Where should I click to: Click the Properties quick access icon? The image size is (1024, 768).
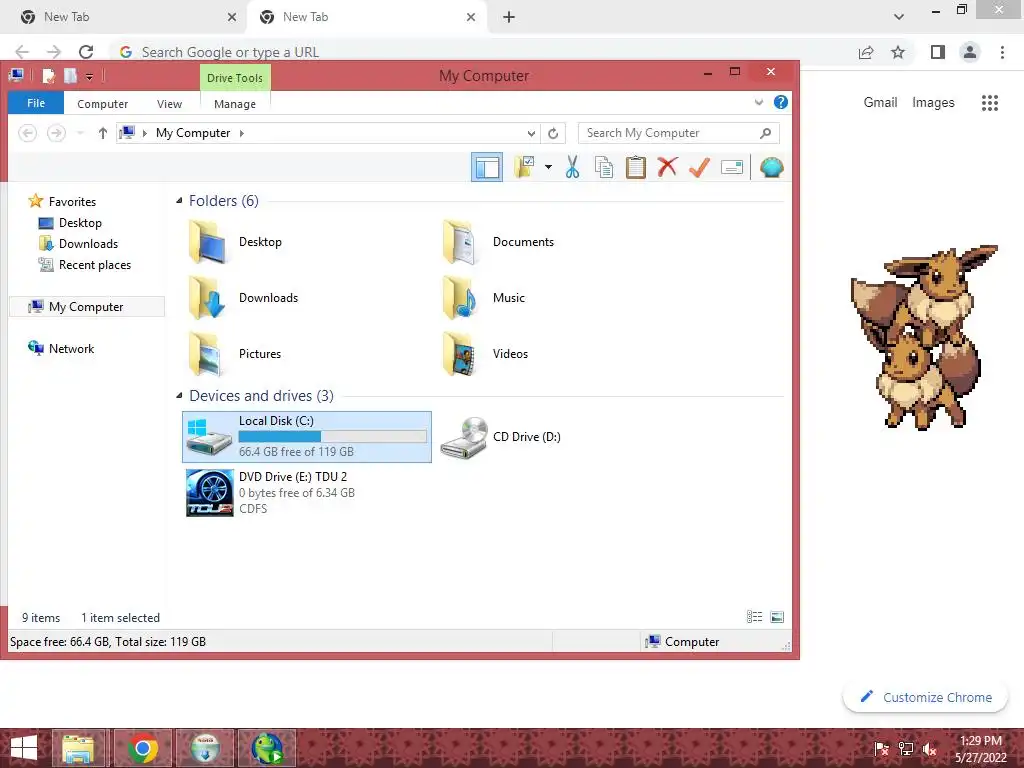point(48,76)
